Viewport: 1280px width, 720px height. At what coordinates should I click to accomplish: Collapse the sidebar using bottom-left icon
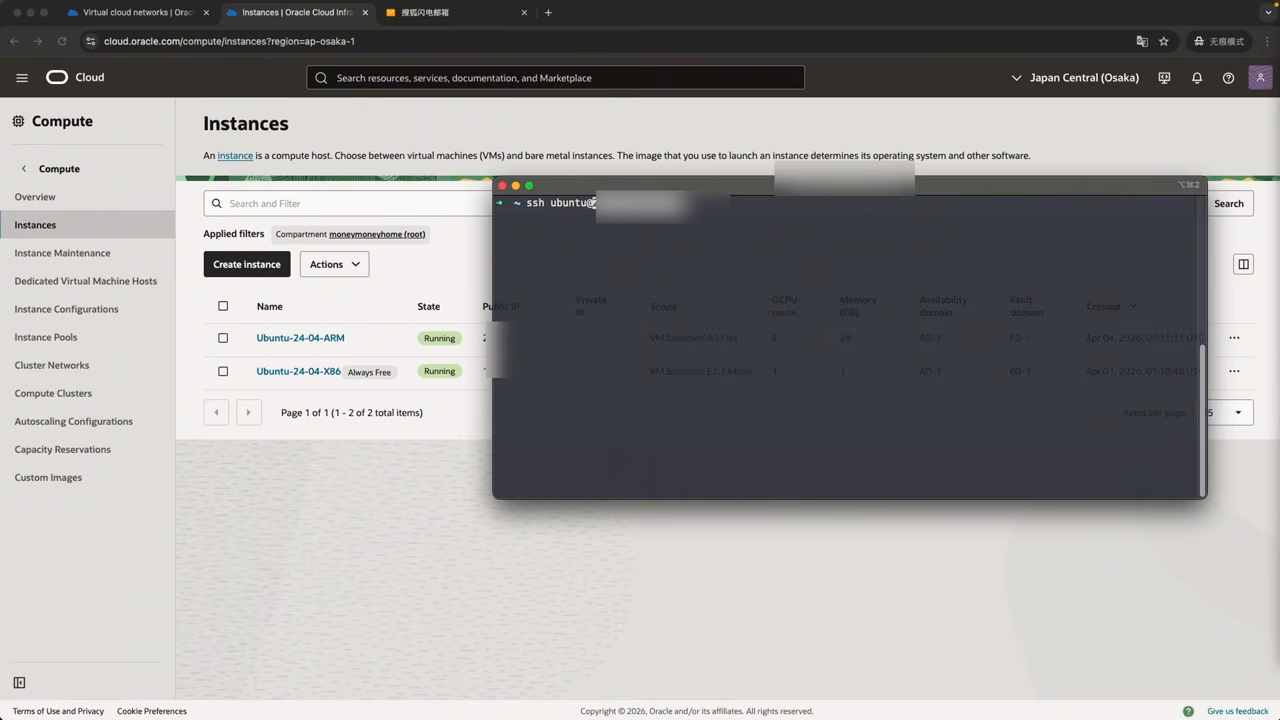(19, 683)
